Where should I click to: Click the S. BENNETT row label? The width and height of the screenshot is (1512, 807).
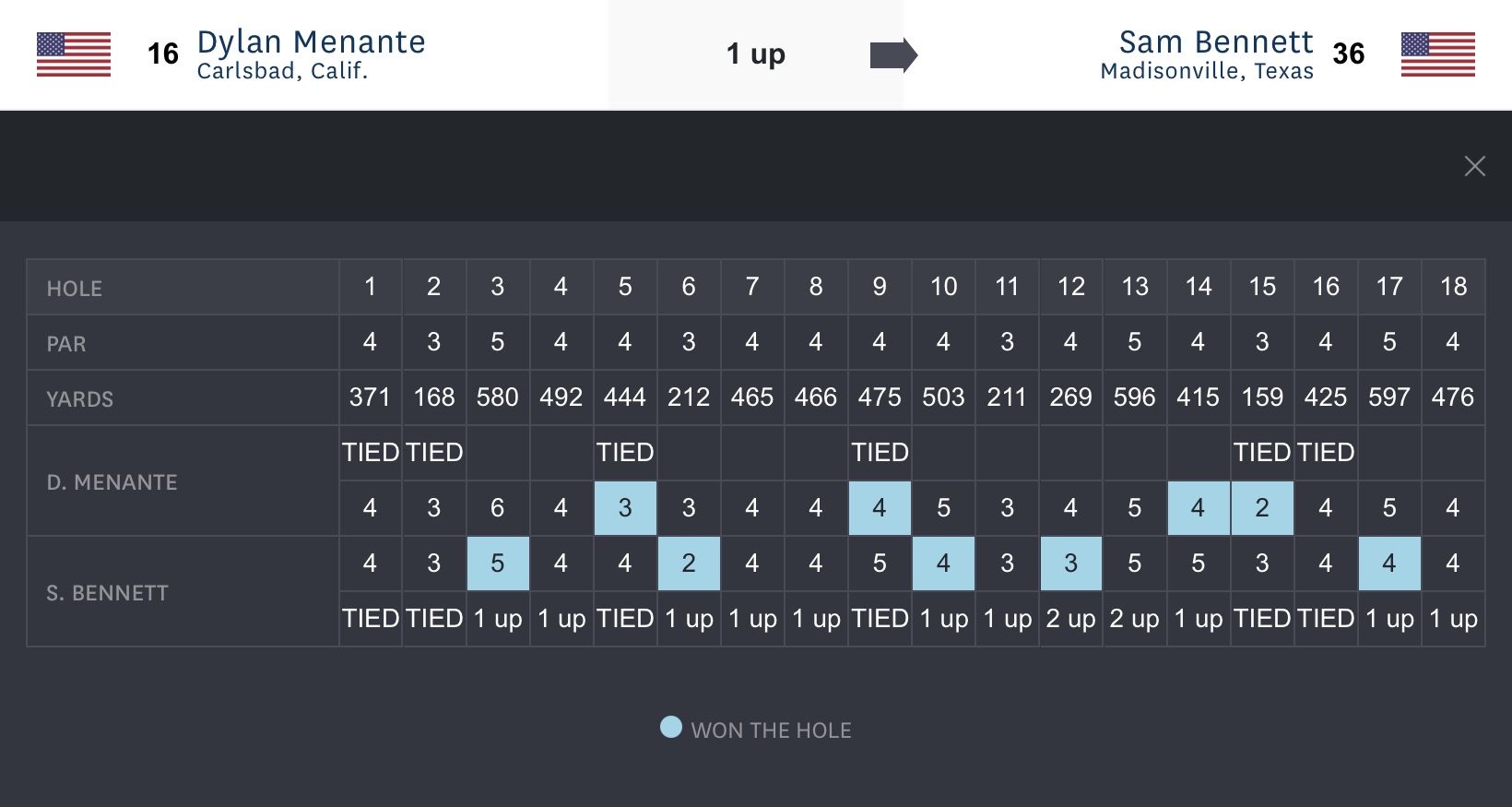pos(107,593)
